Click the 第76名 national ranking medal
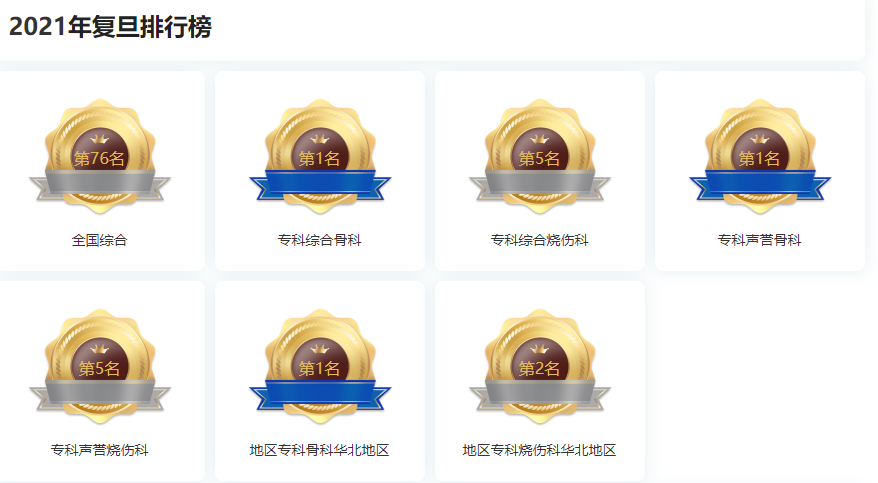Viewport: 878px width, 483px height. point(100,157)
